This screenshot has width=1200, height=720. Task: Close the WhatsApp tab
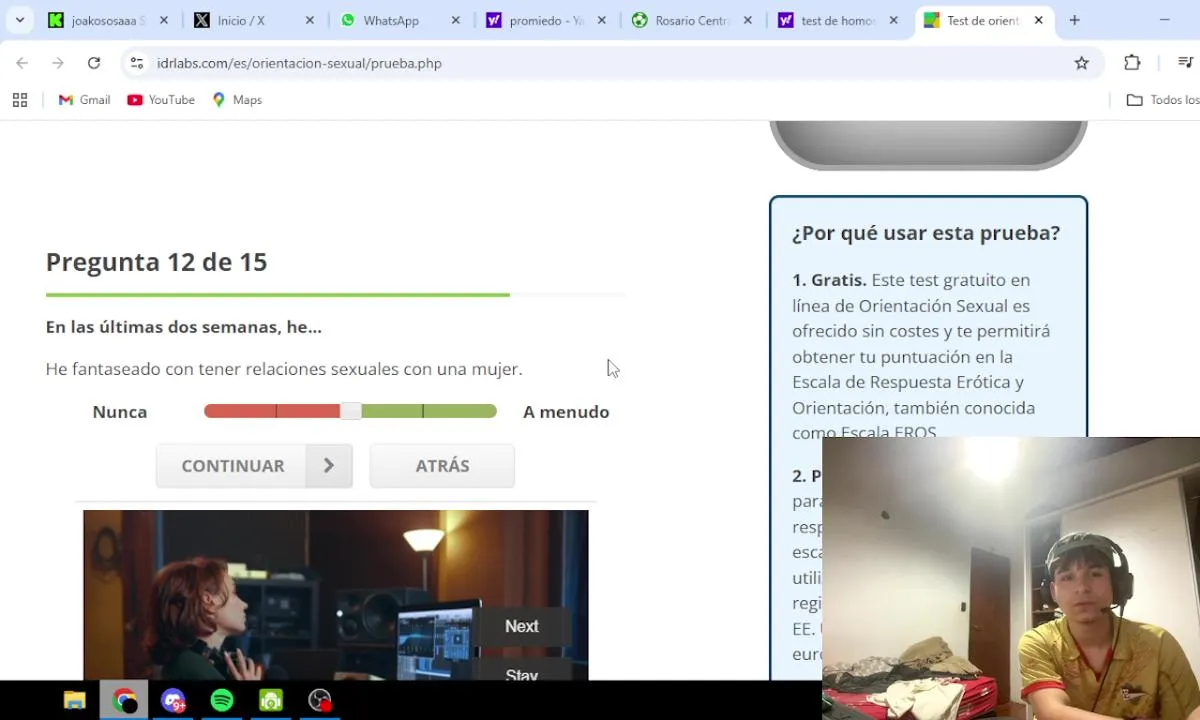point(456,20)
